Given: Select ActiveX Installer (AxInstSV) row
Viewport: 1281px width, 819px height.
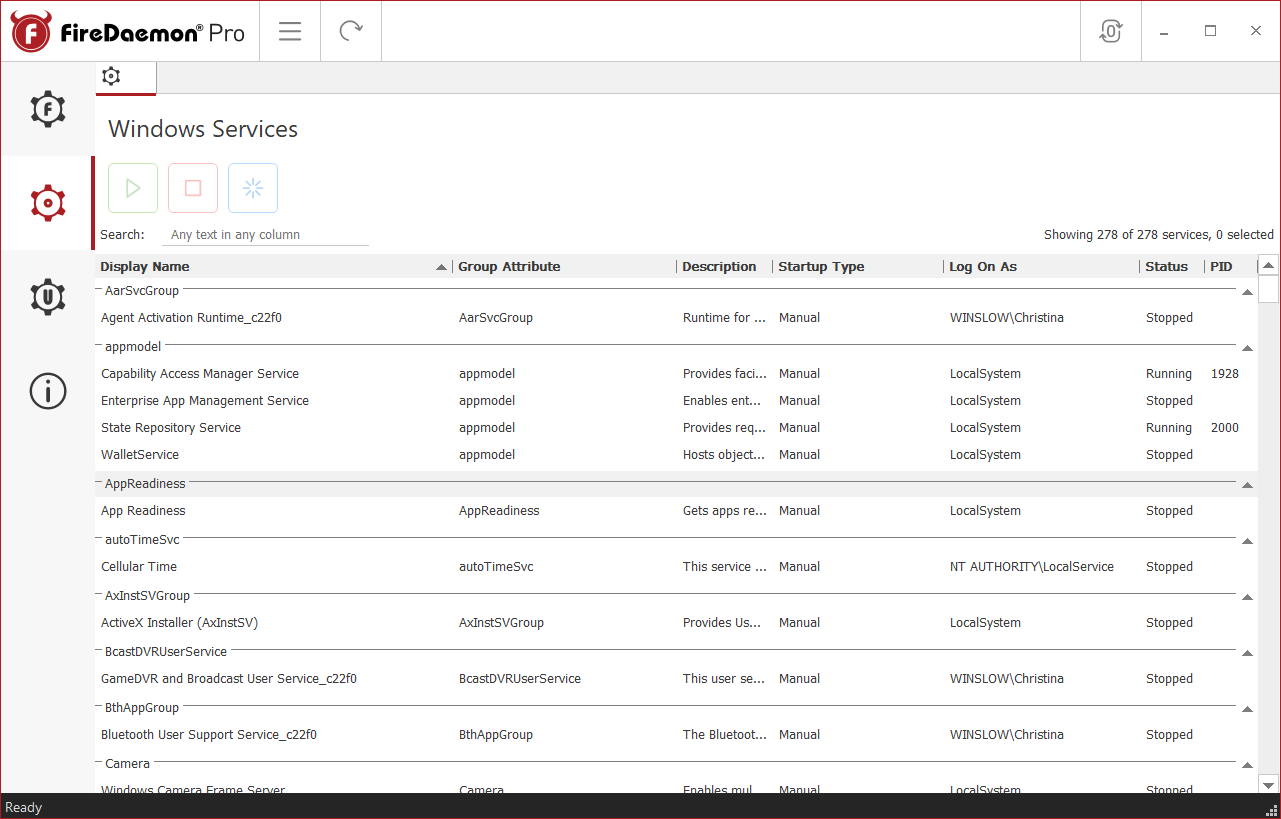Looking at the screenshot, I should point(676,623).
